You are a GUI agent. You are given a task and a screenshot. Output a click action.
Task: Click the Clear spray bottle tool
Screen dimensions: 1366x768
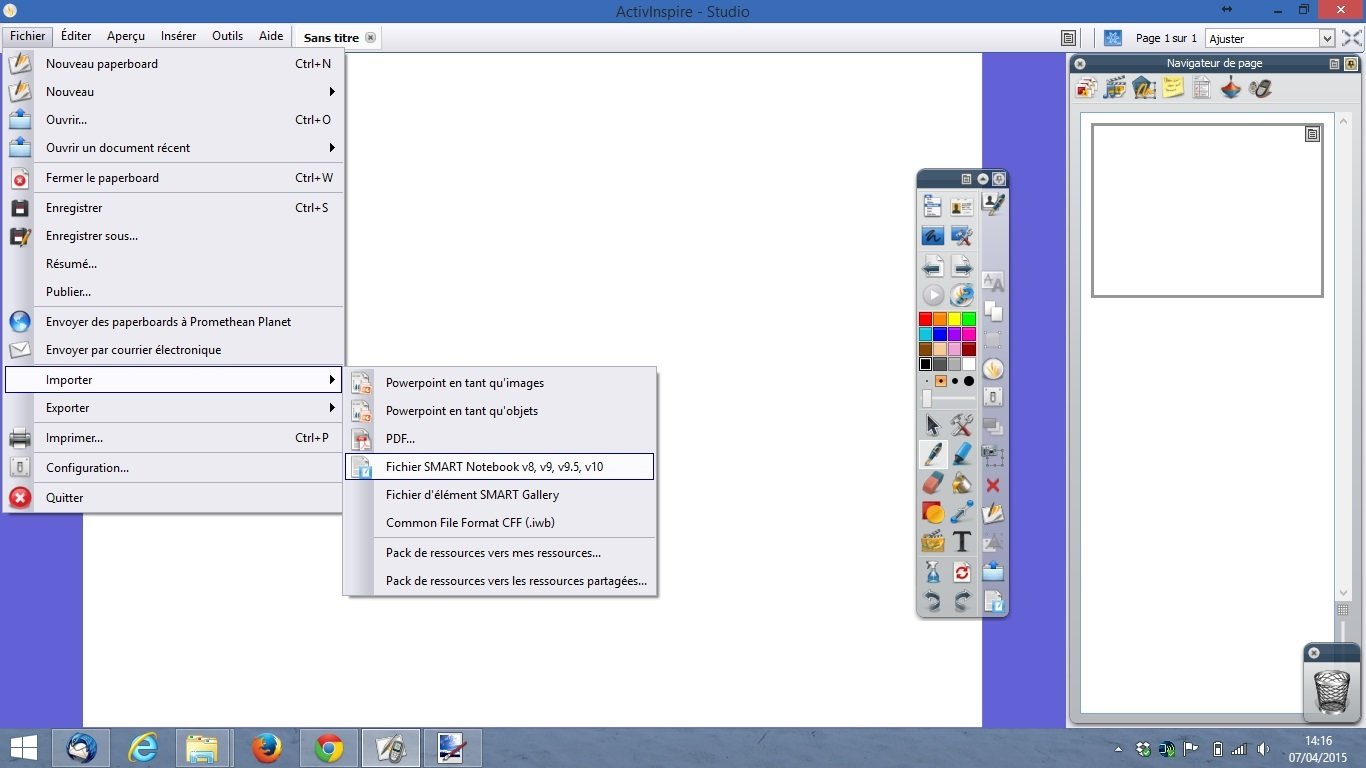coord(932,572)
